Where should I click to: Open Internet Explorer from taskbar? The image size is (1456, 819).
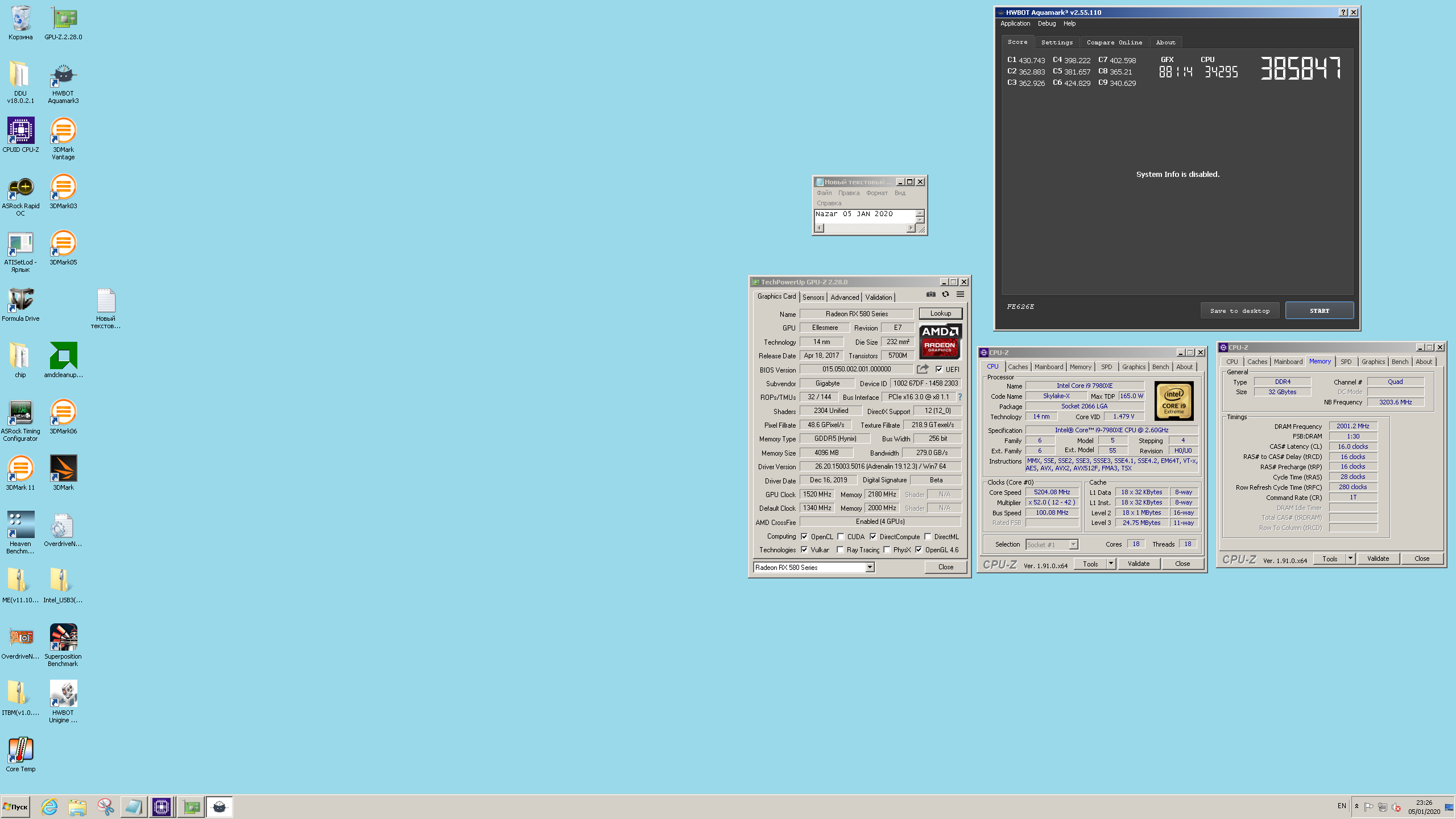coord(49,806)
